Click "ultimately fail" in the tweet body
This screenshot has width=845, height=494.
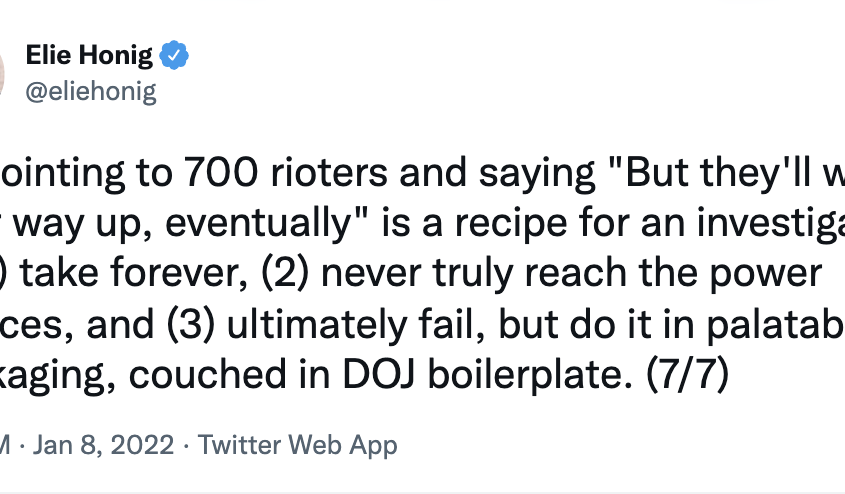pyautogui.click(x=356, y=324)
